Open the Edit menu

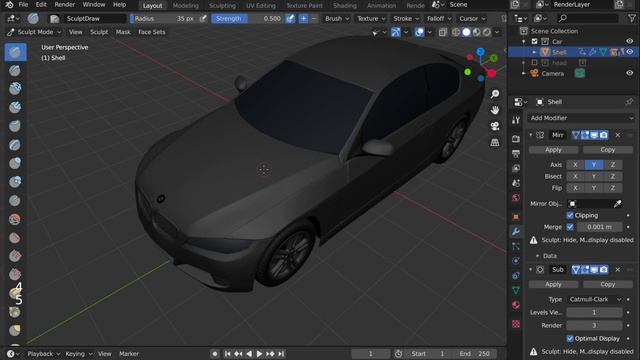41,4
